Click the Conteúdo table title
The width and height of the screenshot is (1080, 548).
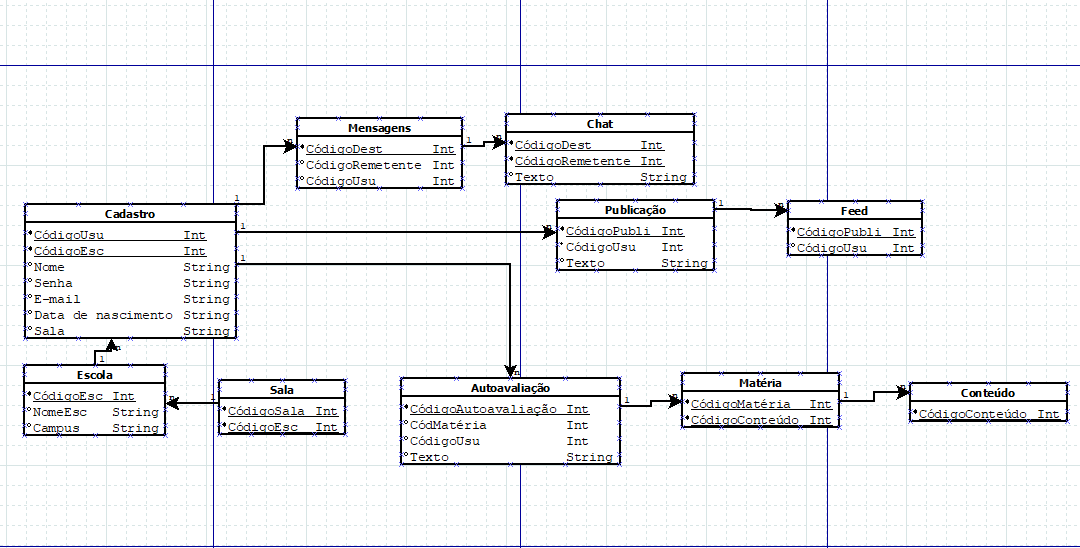(987, 393)
